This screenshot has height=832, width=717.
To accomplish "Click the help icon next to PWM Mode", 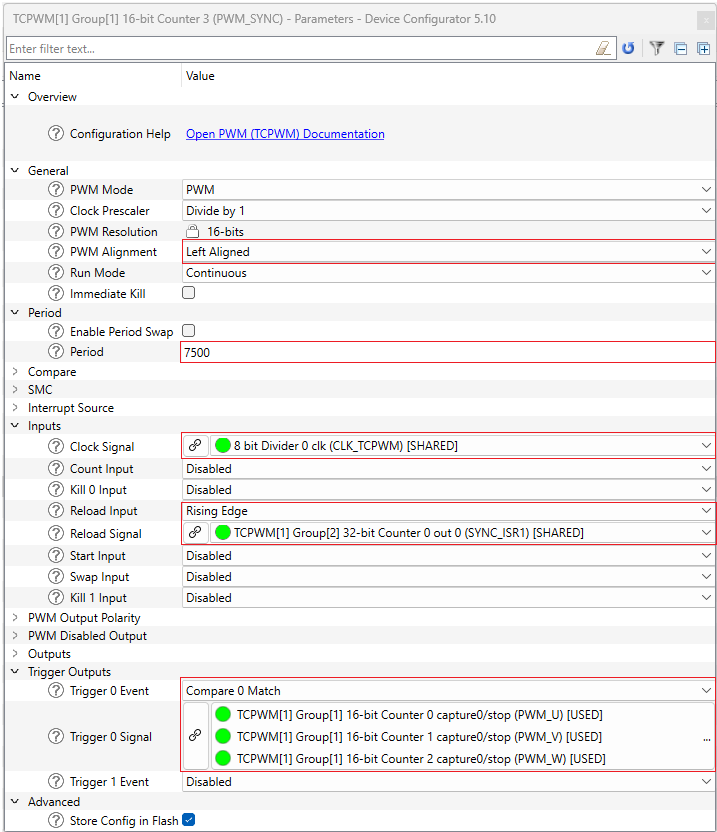I will [56, 190].
